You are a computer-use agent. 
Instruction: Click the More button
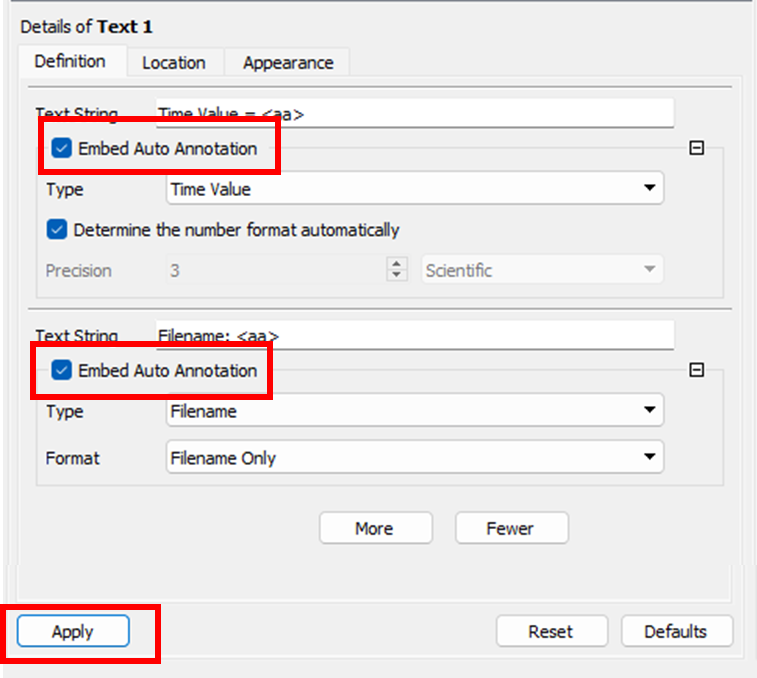(376, 528)
